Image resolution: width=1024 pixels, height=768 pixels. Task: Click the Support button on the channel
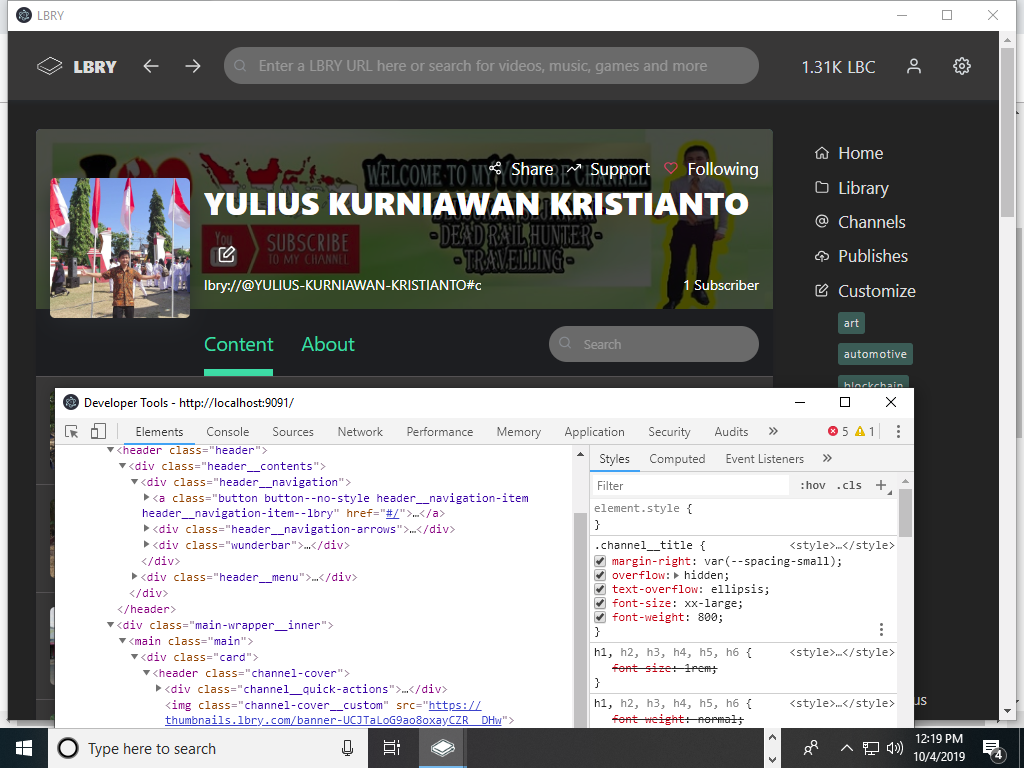click(608, 169)
